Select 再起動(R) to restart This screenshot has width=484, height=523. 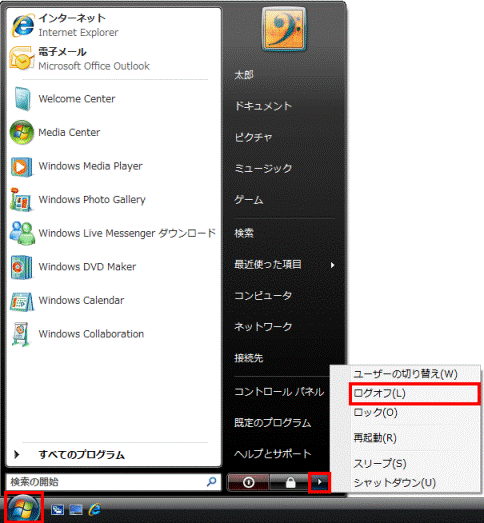point(375,438)
